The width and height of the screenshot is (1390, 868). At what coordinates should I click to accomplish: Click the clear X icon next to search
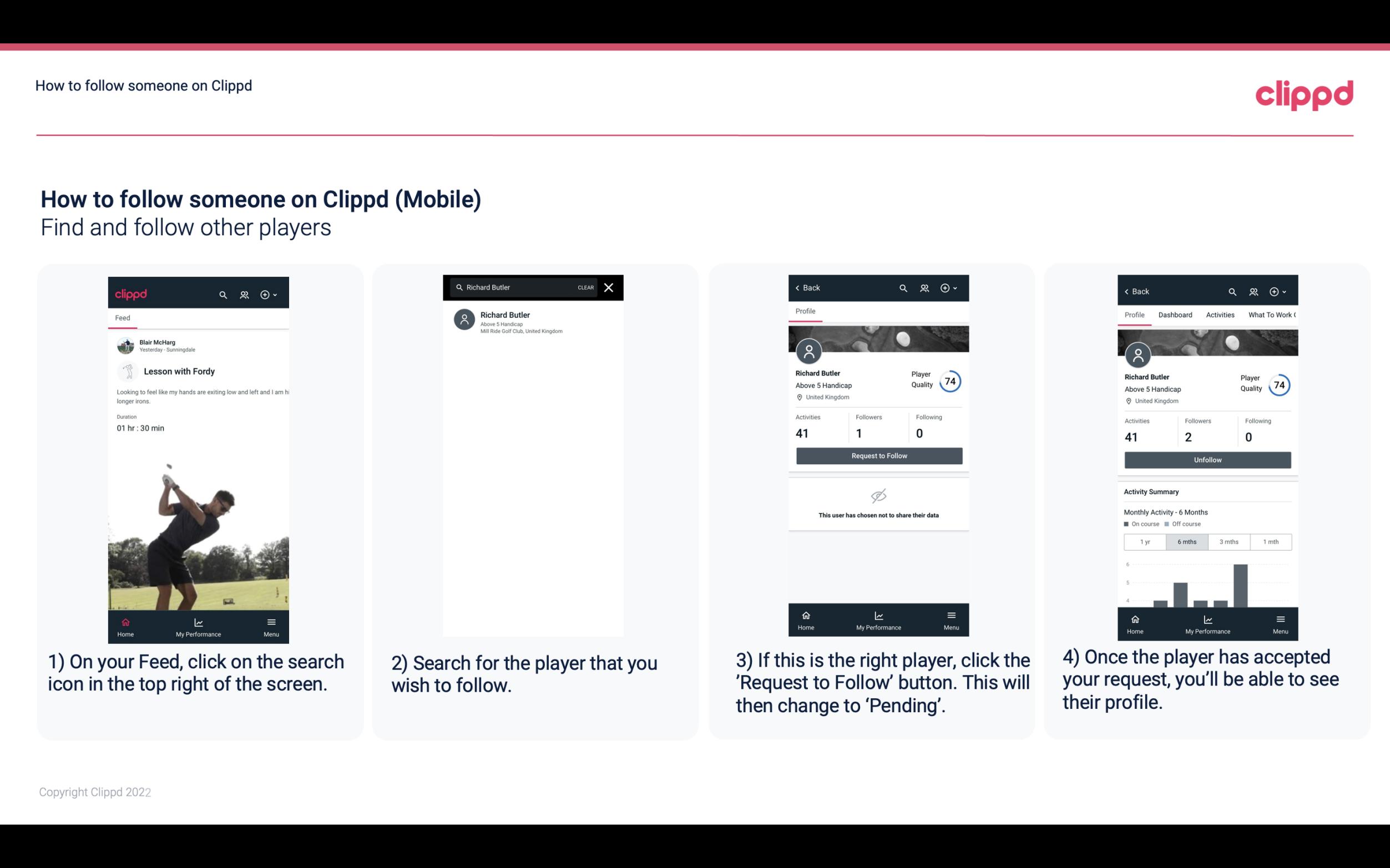pos(610,287)
